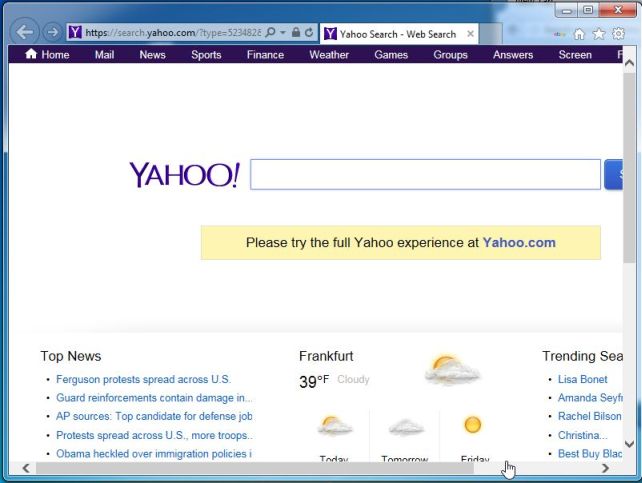Click Today's partly cloudy forecast icon

coord(335,426)
